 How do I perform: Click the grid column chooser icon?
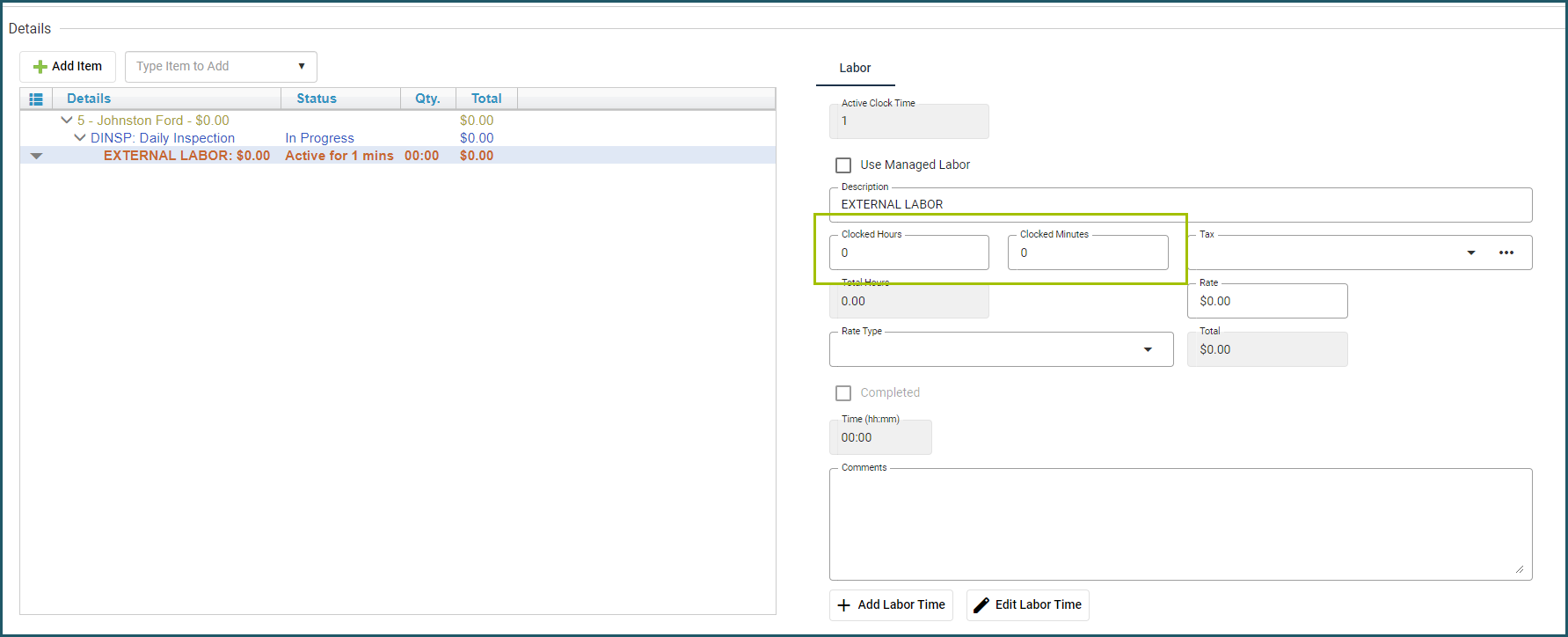[x=36, y=99]
